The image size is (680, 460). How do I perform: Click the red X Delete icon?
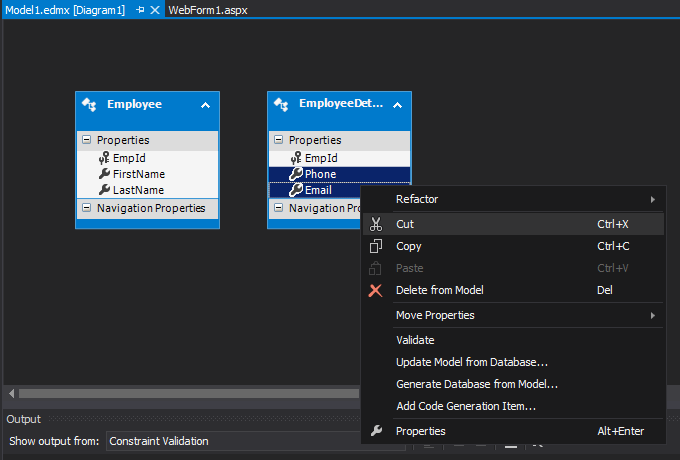(376, 290)
